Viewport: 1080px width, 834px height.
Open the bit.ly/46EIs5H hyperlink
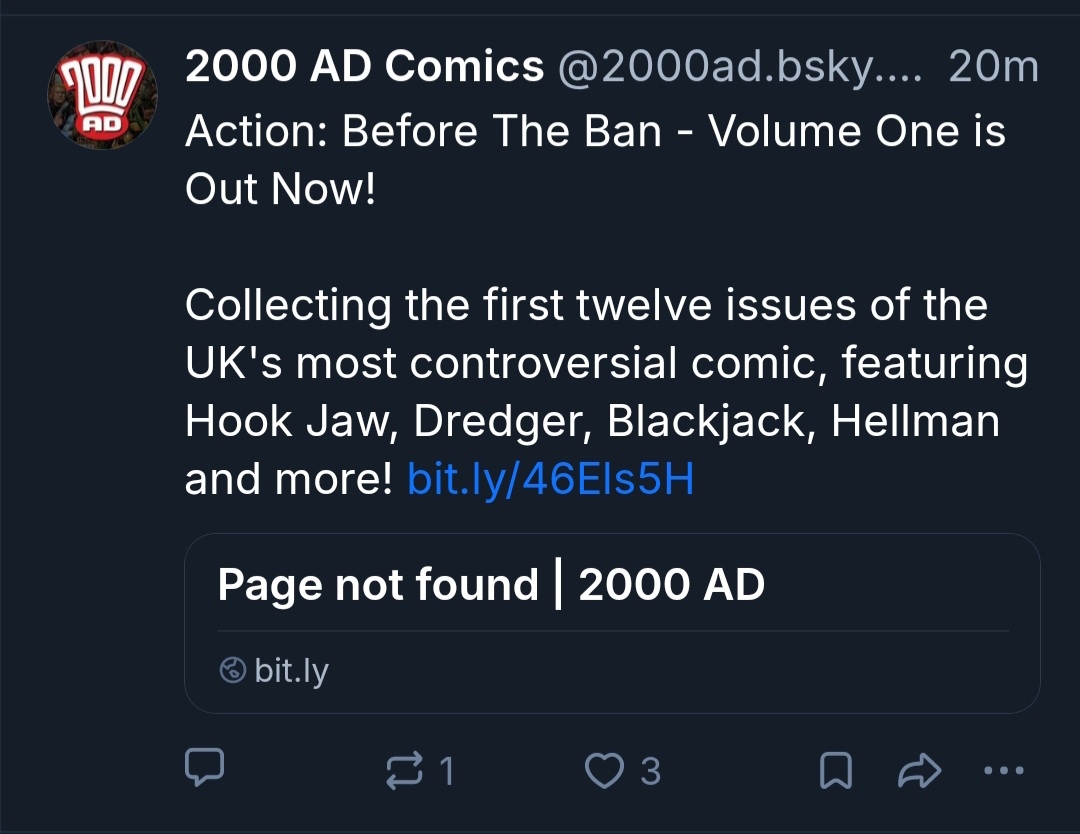551,481
